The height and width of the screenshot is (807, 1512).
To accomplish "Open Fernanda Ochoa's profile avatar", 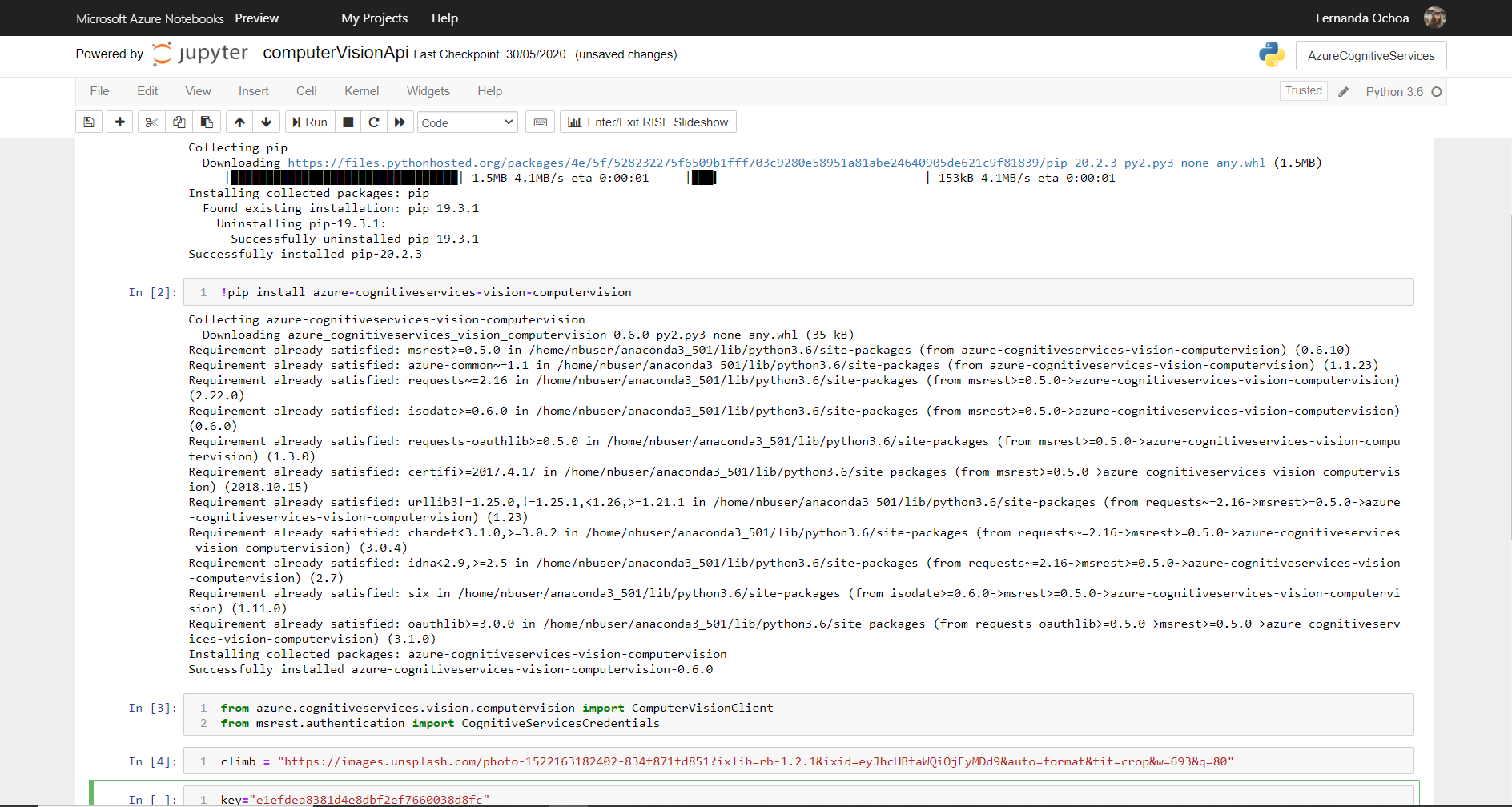I will (1435, 18).
